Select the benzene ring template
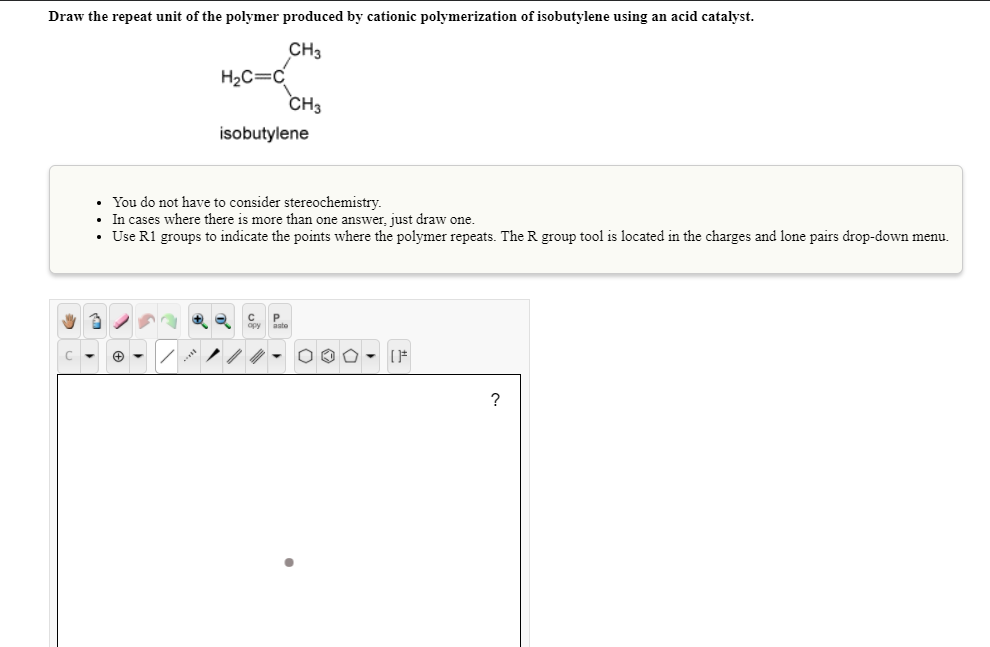This screenshot has width=990, height=647. click(x=329, y=354)
